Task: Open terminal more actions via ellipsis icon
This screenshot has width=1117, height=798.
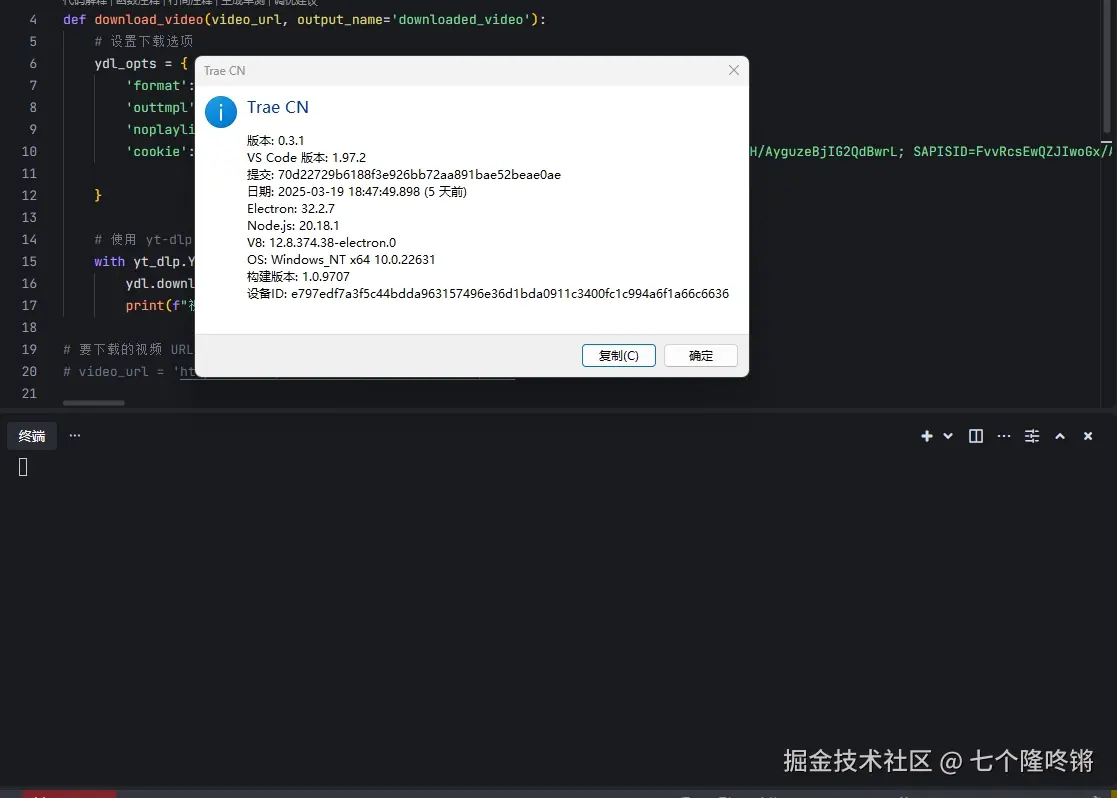Action: pyautogui.click(x=1004, y=435)
